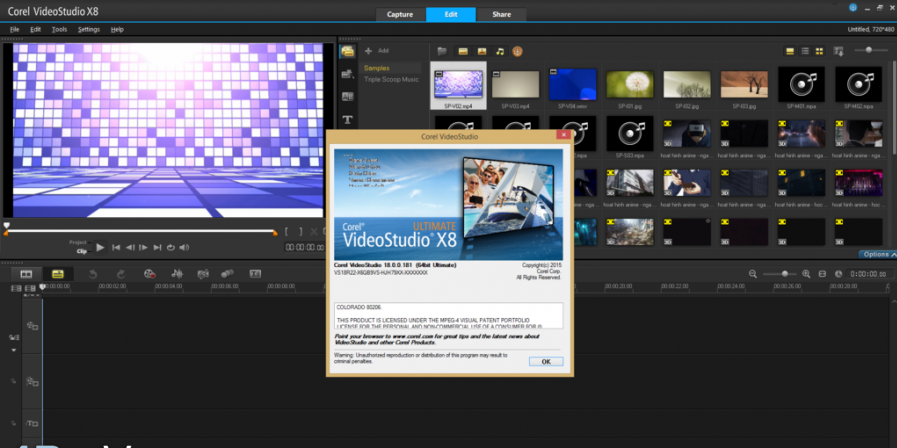Switch to the Capture tab

click(x=400, y=14)
